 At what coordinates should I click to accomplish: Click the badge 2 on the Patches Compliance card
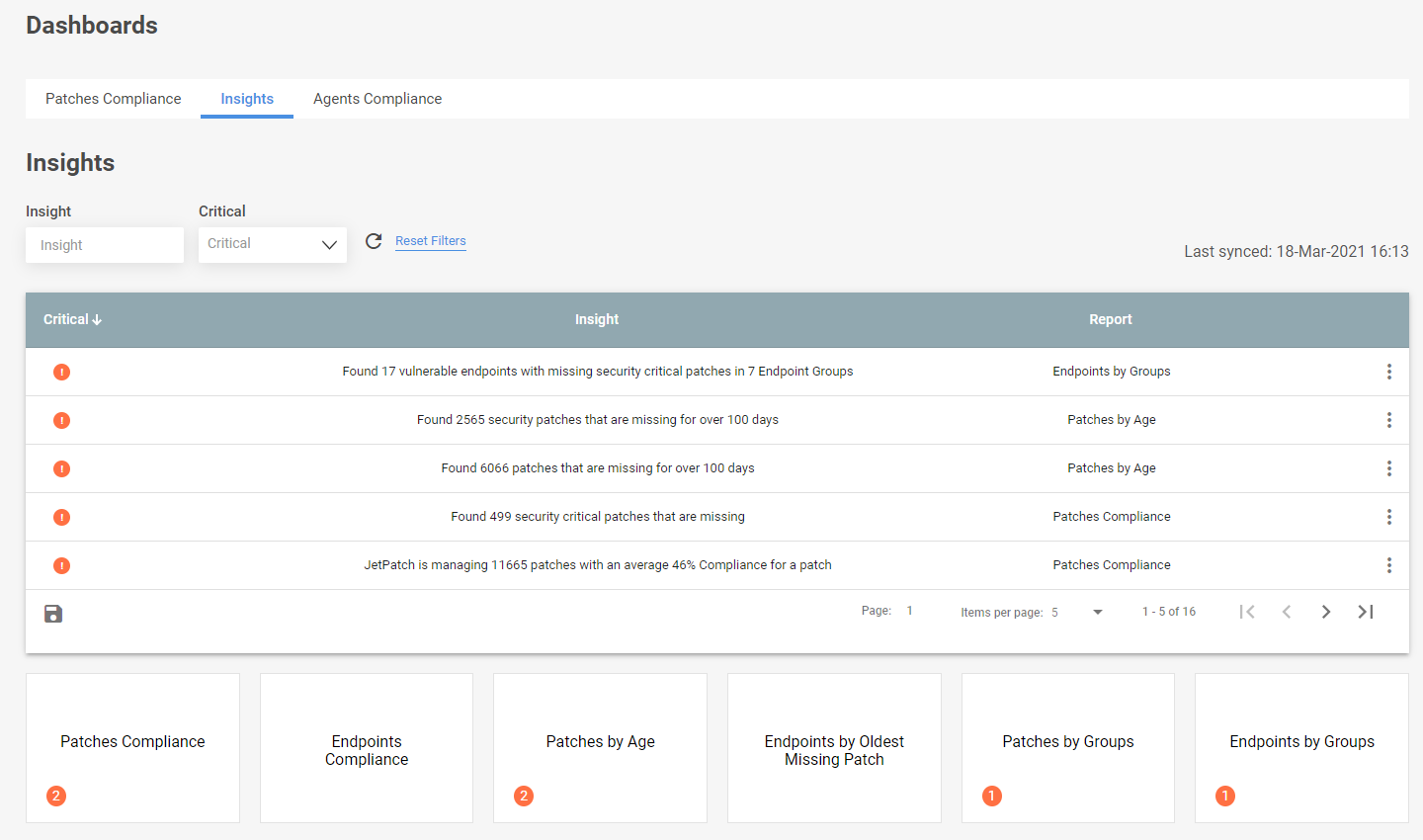(56, 796)
